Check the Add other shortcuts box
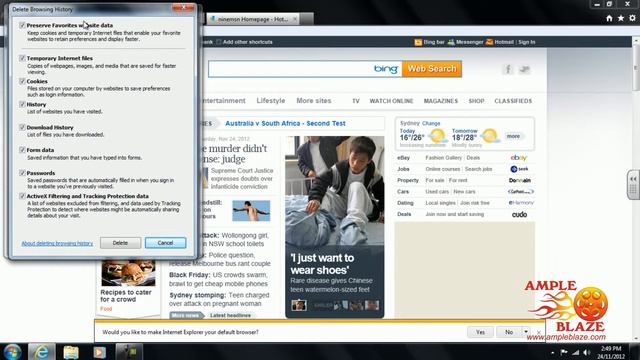 click(x=219, y=42)
